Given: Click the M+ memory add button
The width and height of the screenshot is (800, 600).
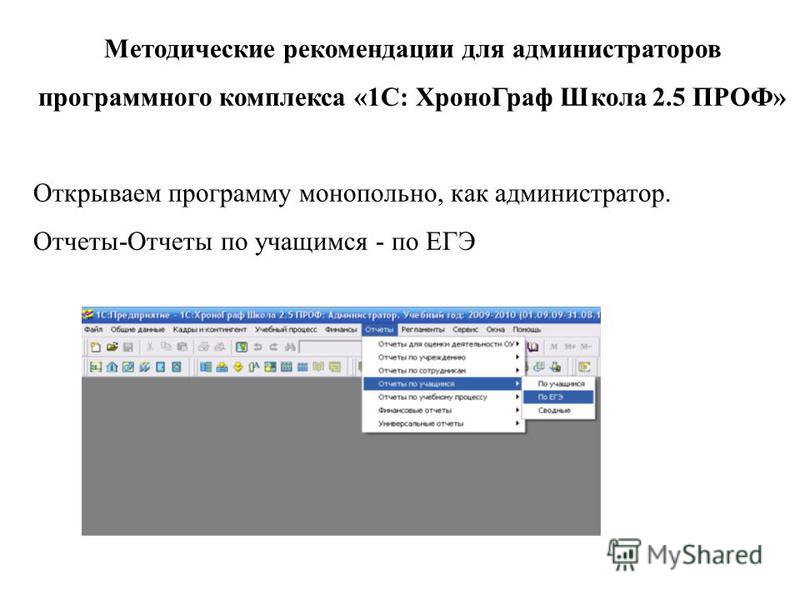Looking at the screenshot, I should [570, 347].
